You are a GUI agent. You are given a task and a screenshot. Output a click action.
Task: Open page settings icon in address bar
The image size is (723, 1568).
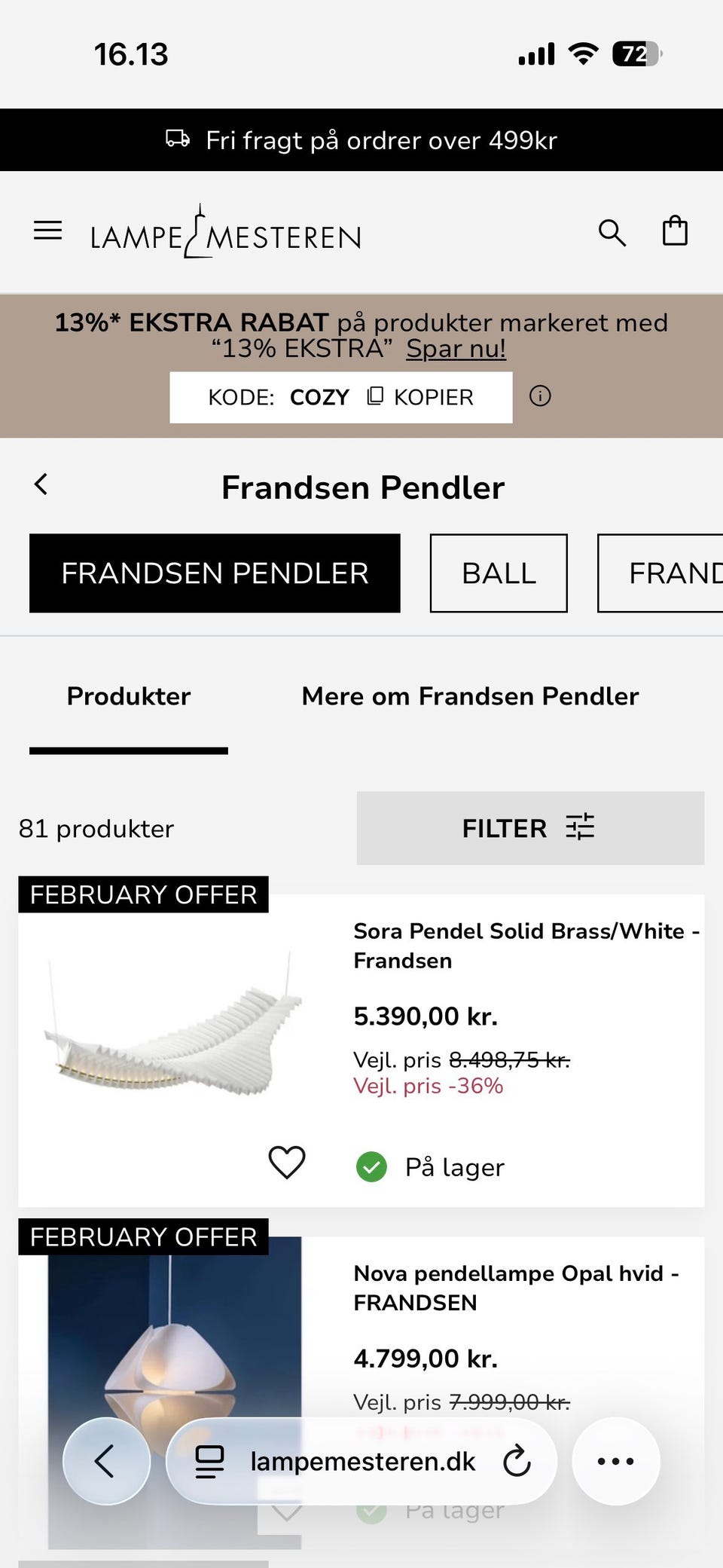click(209, 1462)
